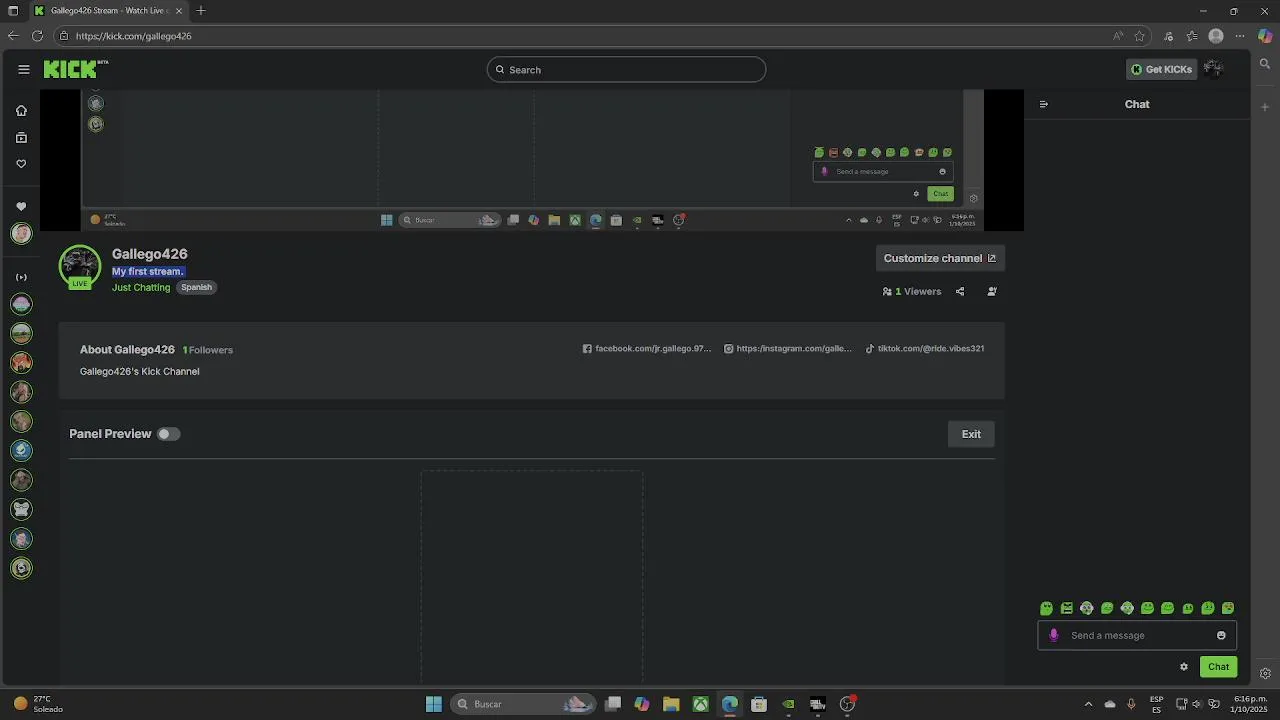This screenshot has width=1280, height=720.
Task: Click the Kick logo
Action: 71,69
